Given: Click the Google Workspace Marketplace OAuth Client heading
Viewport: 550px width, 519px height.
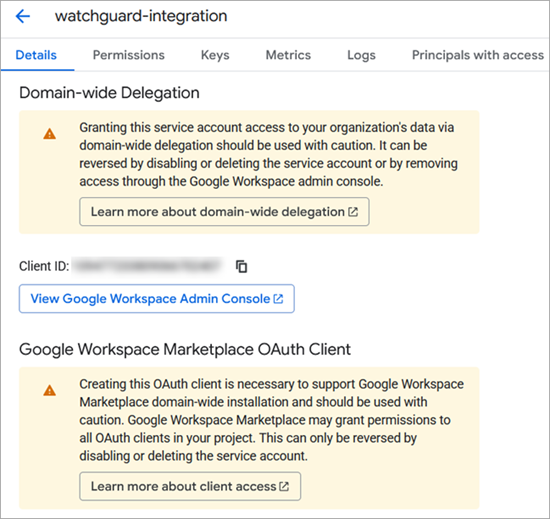Looking at the screenshot, I should [185, 349].
